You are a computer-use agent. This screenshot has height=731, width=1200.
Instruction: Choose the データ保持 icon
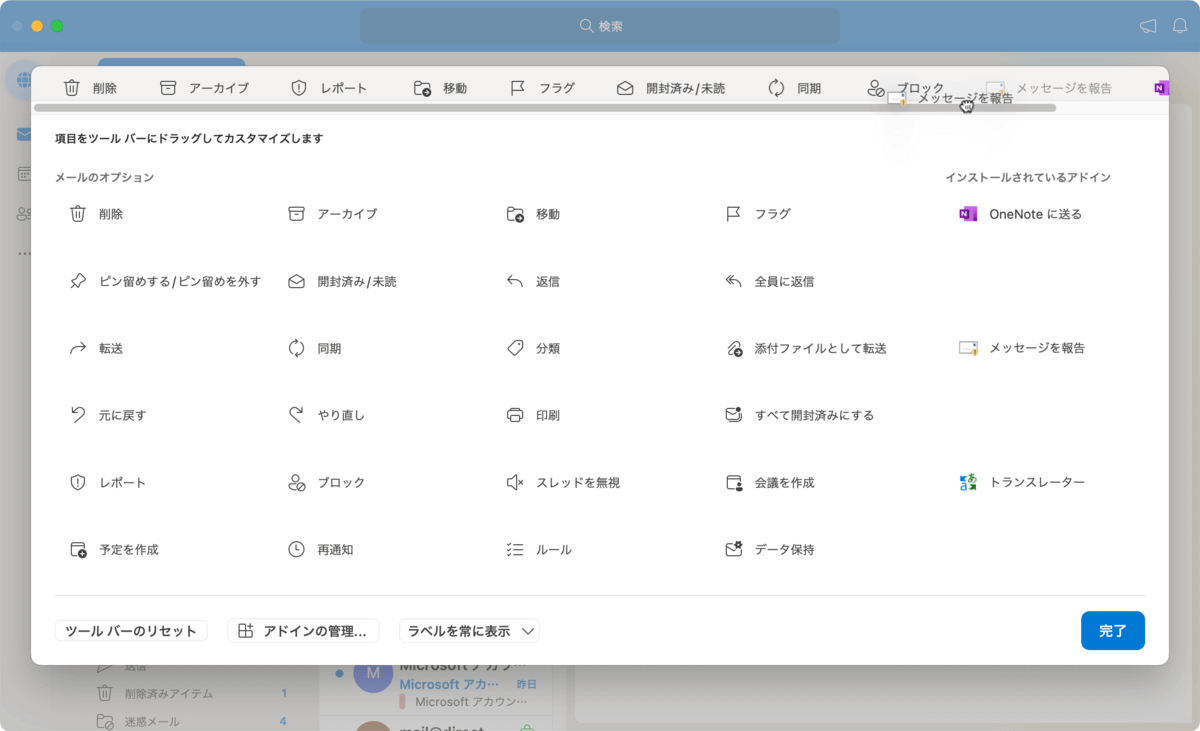(x=734, y=549)
